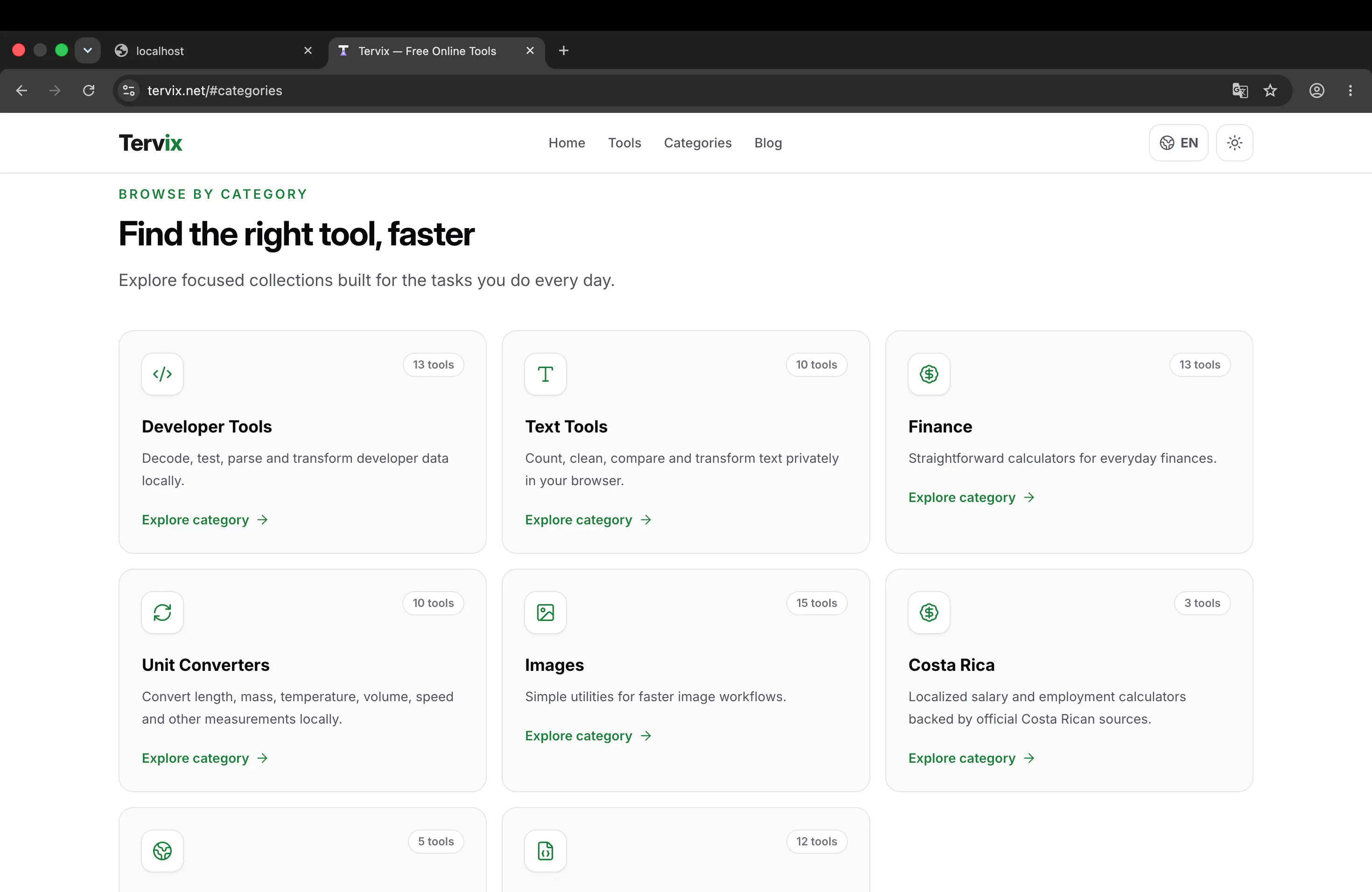Click the 12 tools badge
Viewport: 1372px width, 892px height.
tap(816, 841)
